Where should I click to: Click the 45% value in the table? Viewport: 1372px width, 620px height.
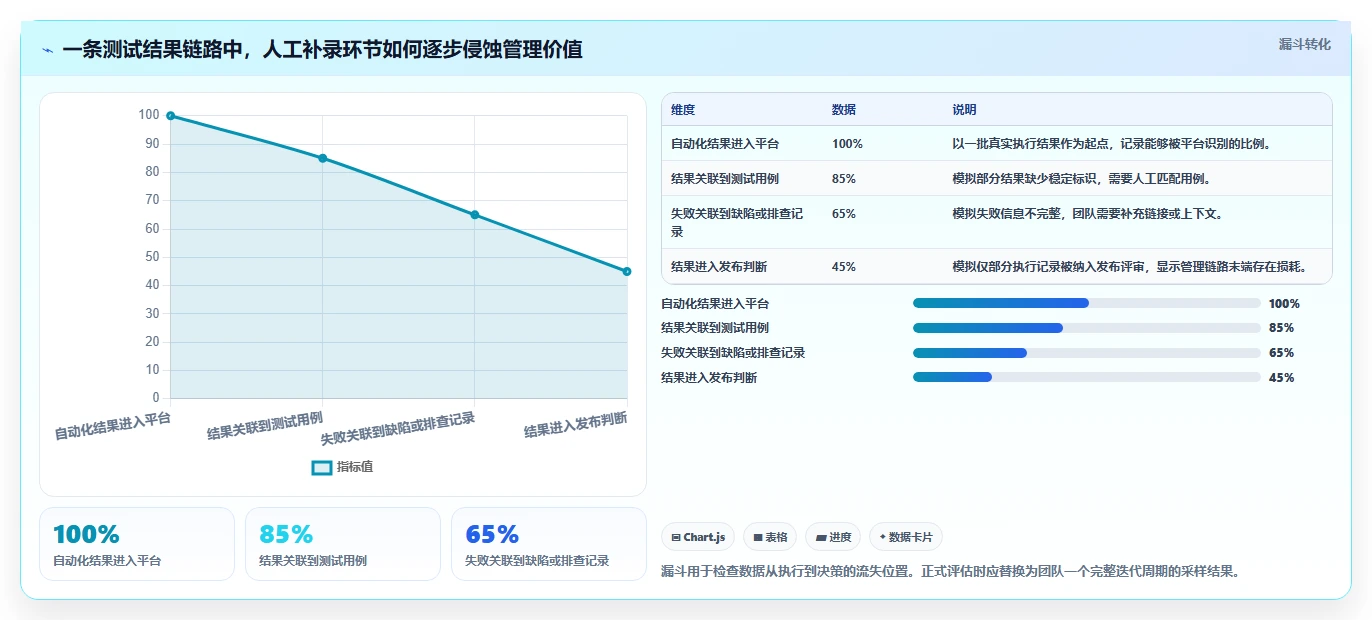(844, 267)
